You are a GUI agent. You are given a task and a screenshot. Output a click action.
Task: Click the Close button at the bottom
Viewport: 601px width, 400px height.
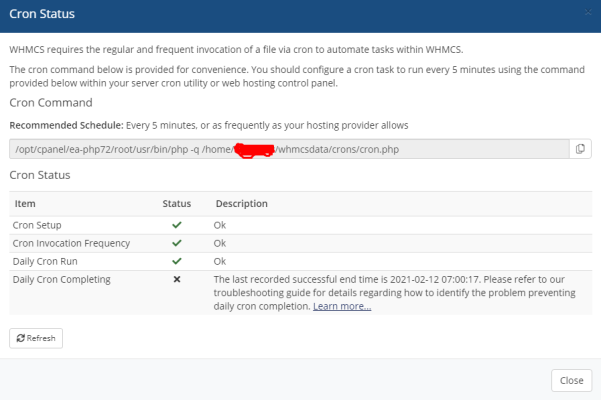coord(571,380)
